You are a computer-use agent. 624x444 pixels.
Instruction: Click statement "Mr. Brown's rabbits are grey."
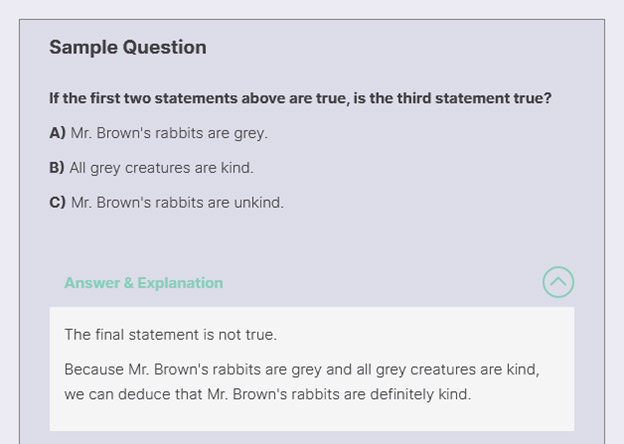(x=169, y=133)
